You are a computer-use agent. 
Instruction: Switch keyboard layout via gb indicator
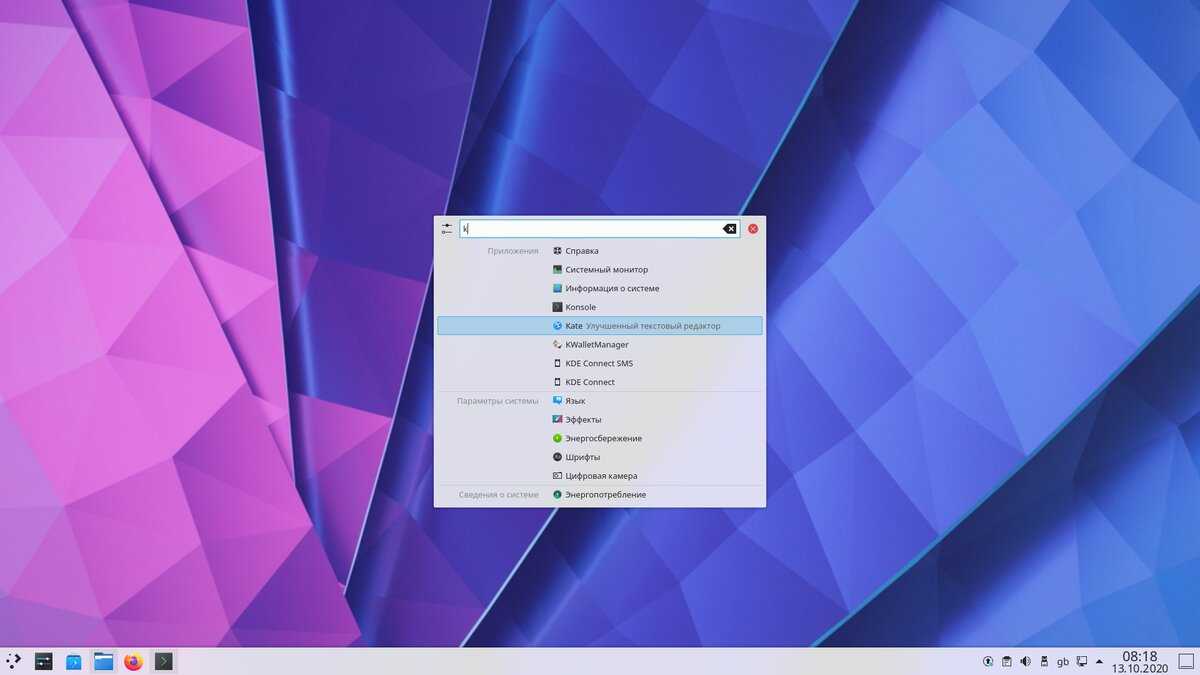click(x=1063, y=661)
